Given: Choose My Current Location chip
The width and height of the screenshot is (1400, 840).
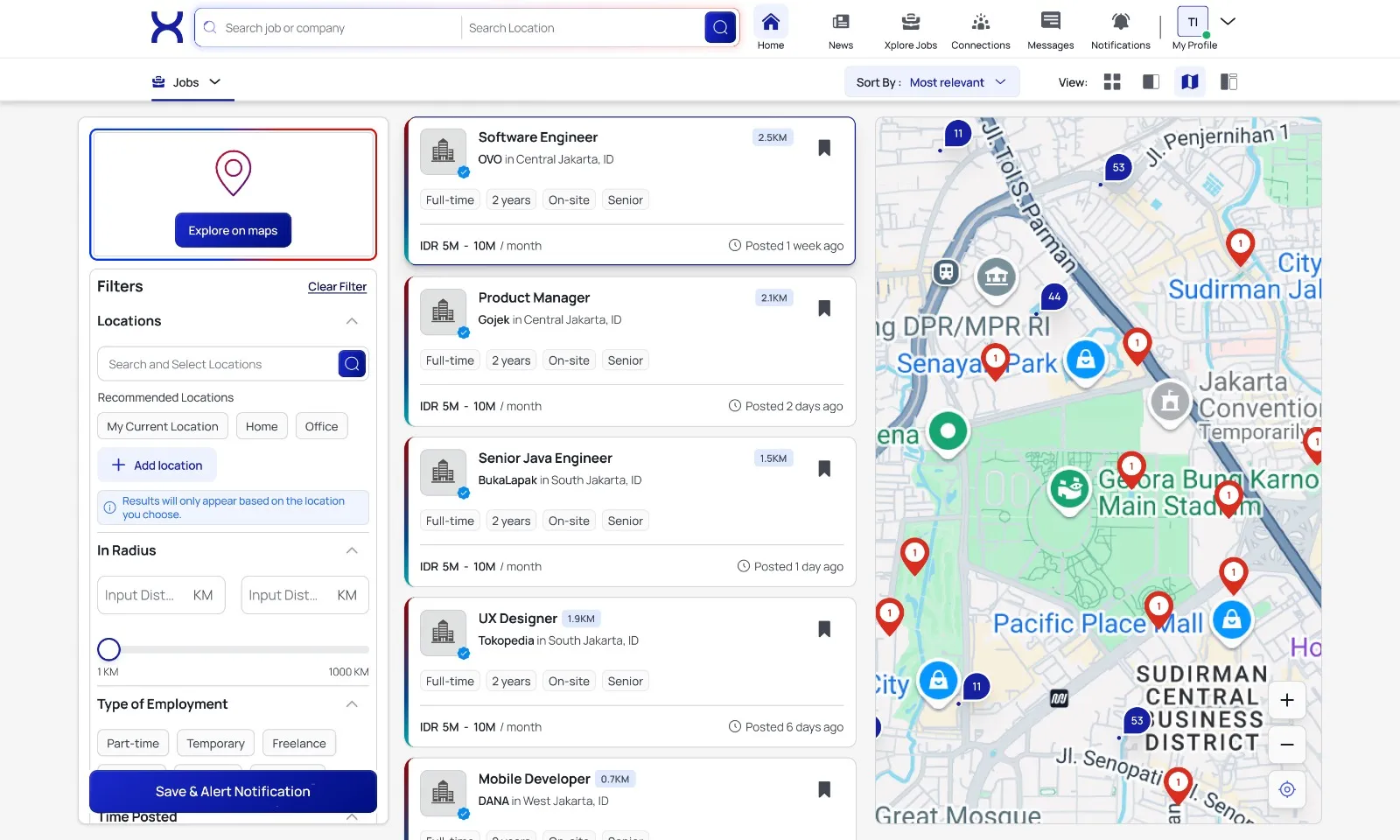Looking at the screenshot, I should point(163,426).
